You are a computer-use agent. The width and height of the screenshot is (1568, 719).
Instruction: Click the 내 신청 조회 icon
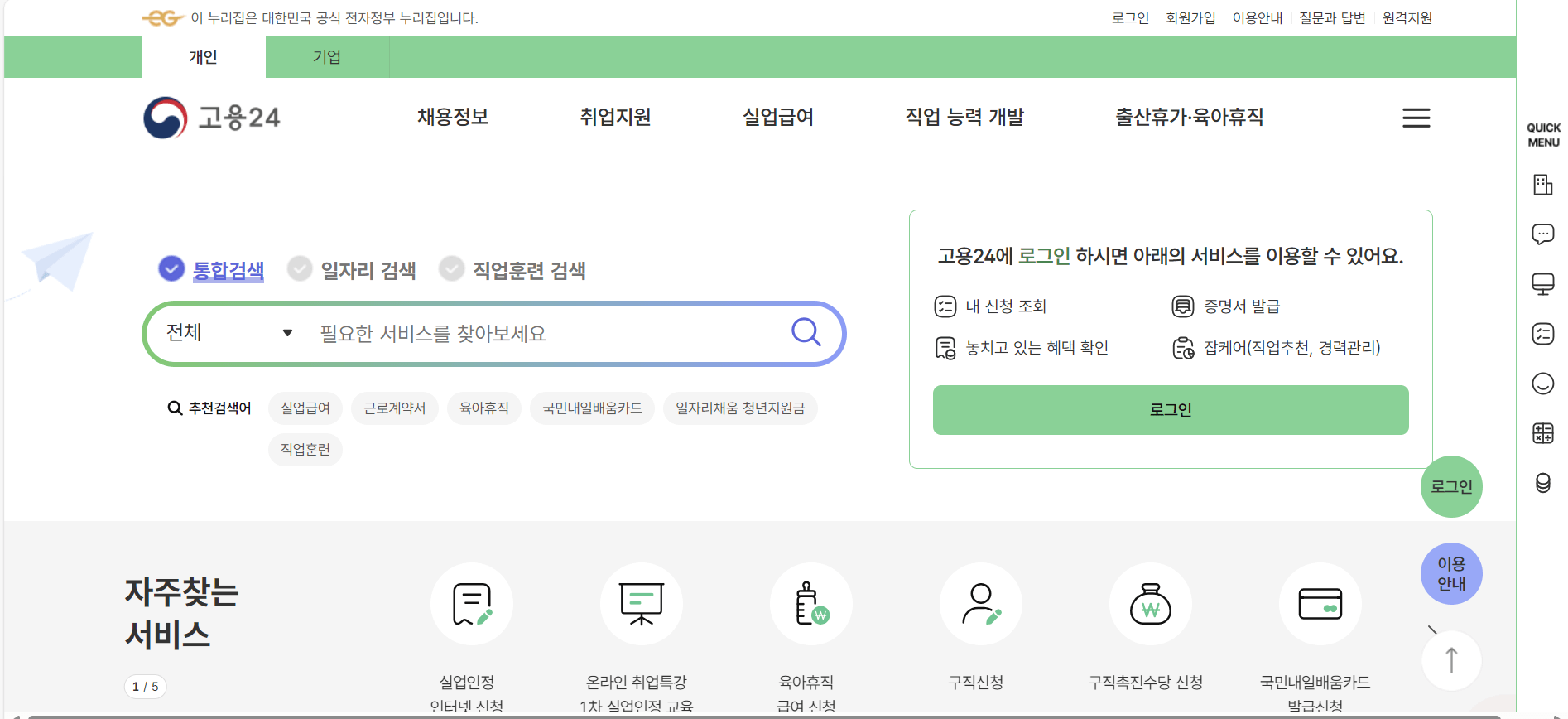click(x=945, y=306)
